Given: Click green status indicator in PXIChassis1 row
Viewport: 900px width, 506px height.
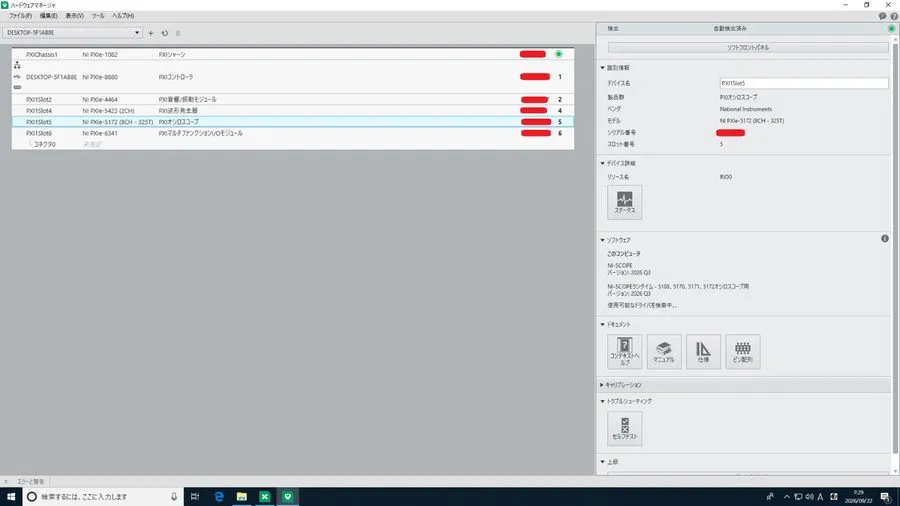Looking at the screenshot, I should [x=558, y=54].
